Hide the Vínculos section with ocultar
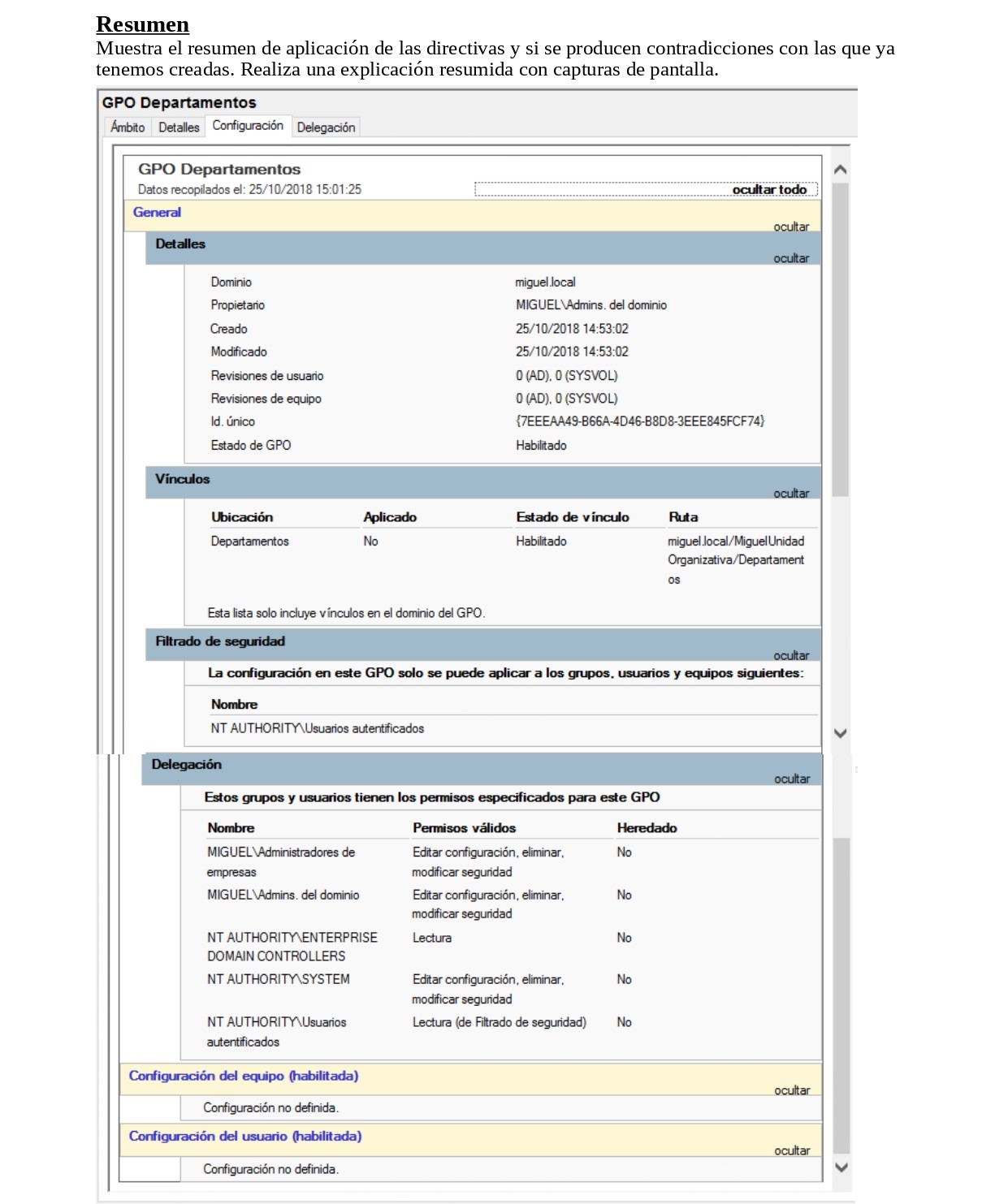Image resolution: width=1008 pixels, height=1204 pixels. (x=791, y=493)
